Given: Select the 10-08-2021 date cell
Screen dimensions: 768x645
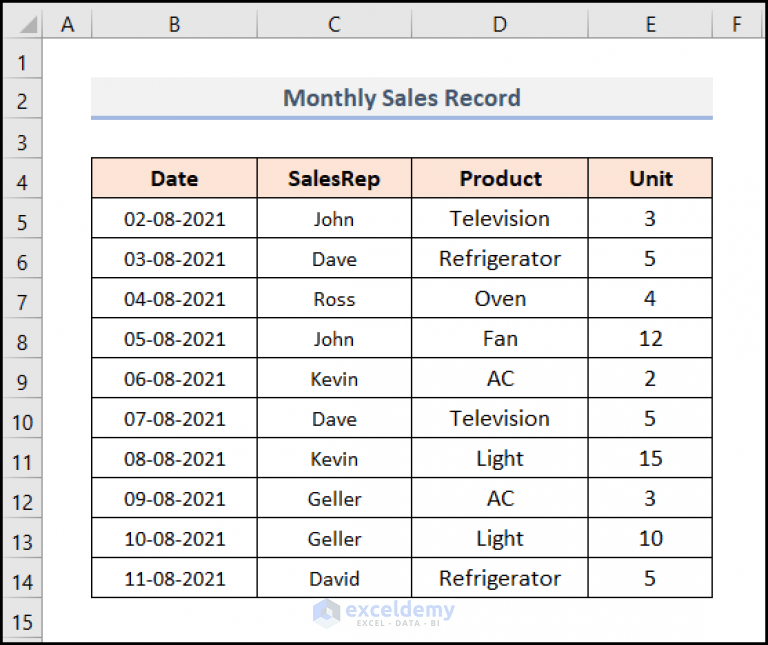Looking at the screenshot, I should (174, 538).
